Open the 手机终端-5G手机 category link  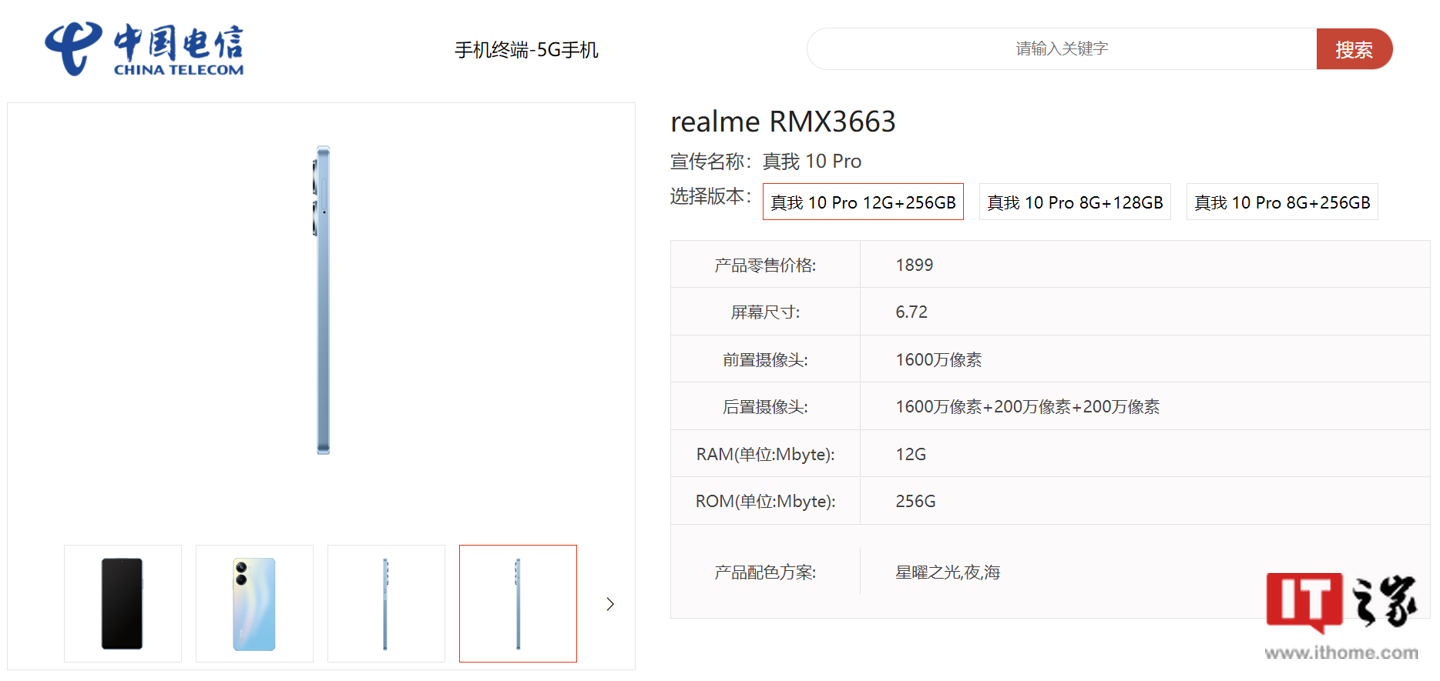coord(527,50)
